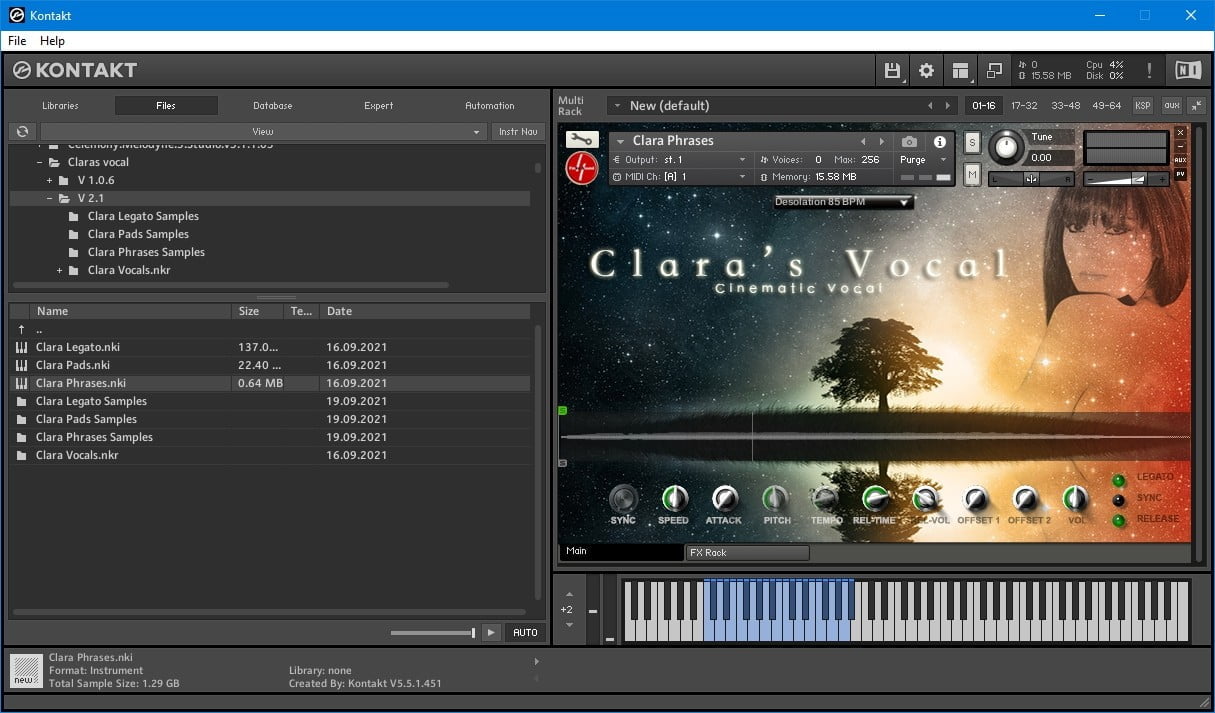Click the exclamation panic button
This screenshot has width=1215, height=713.
1149,70
